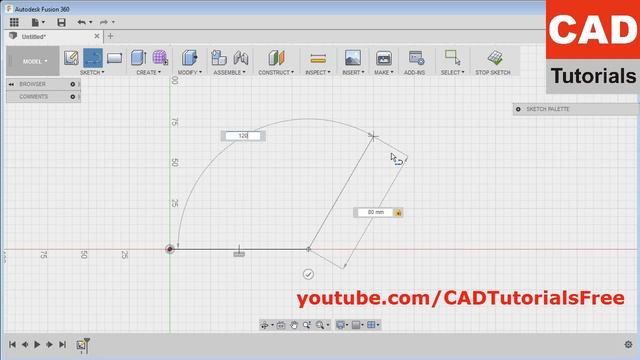Viewport: 640px width, 360px height.
Task: Click the Make 3D print icon
Action: (384, 58)
